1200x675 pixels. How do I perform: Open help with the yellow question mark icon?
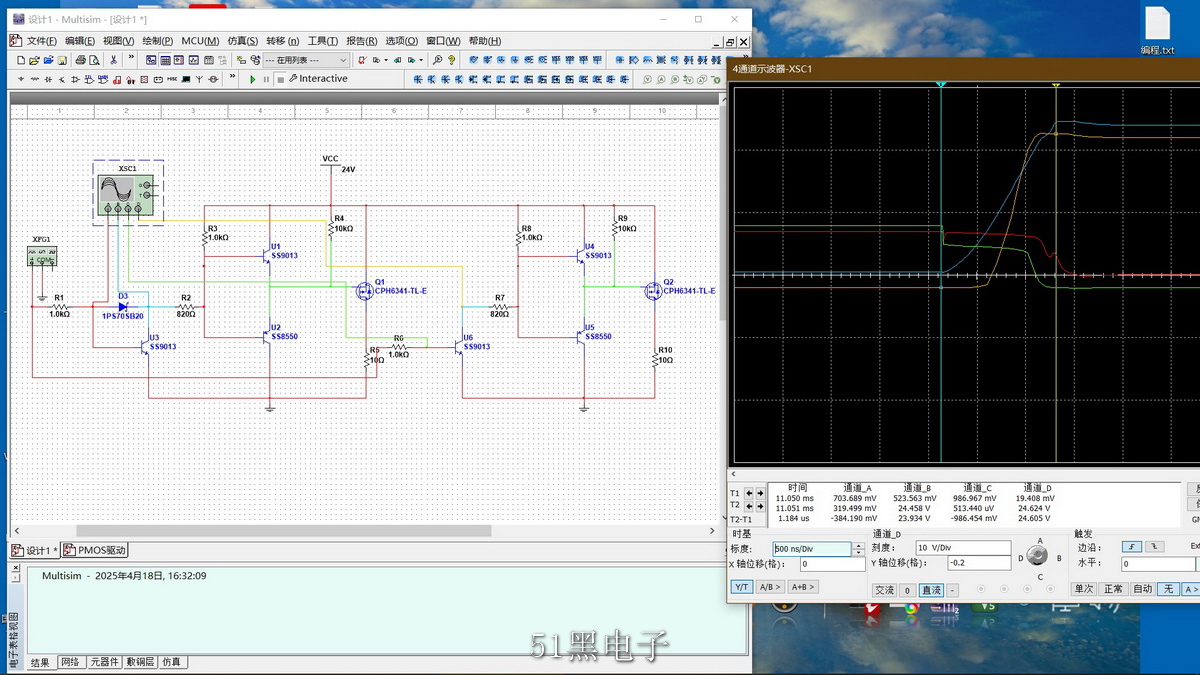(x=452, y=60)
